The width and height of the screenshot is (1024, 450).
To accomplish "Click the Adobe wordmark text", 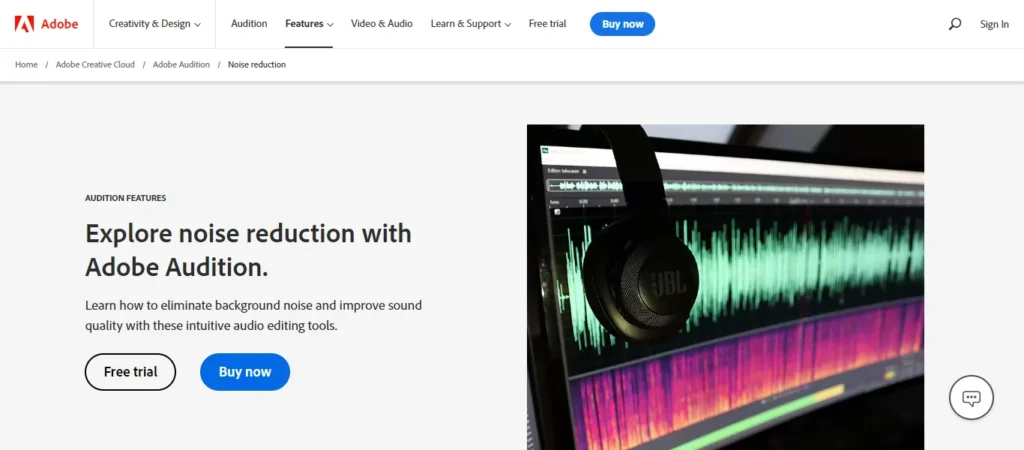I will tap(59, 24).
